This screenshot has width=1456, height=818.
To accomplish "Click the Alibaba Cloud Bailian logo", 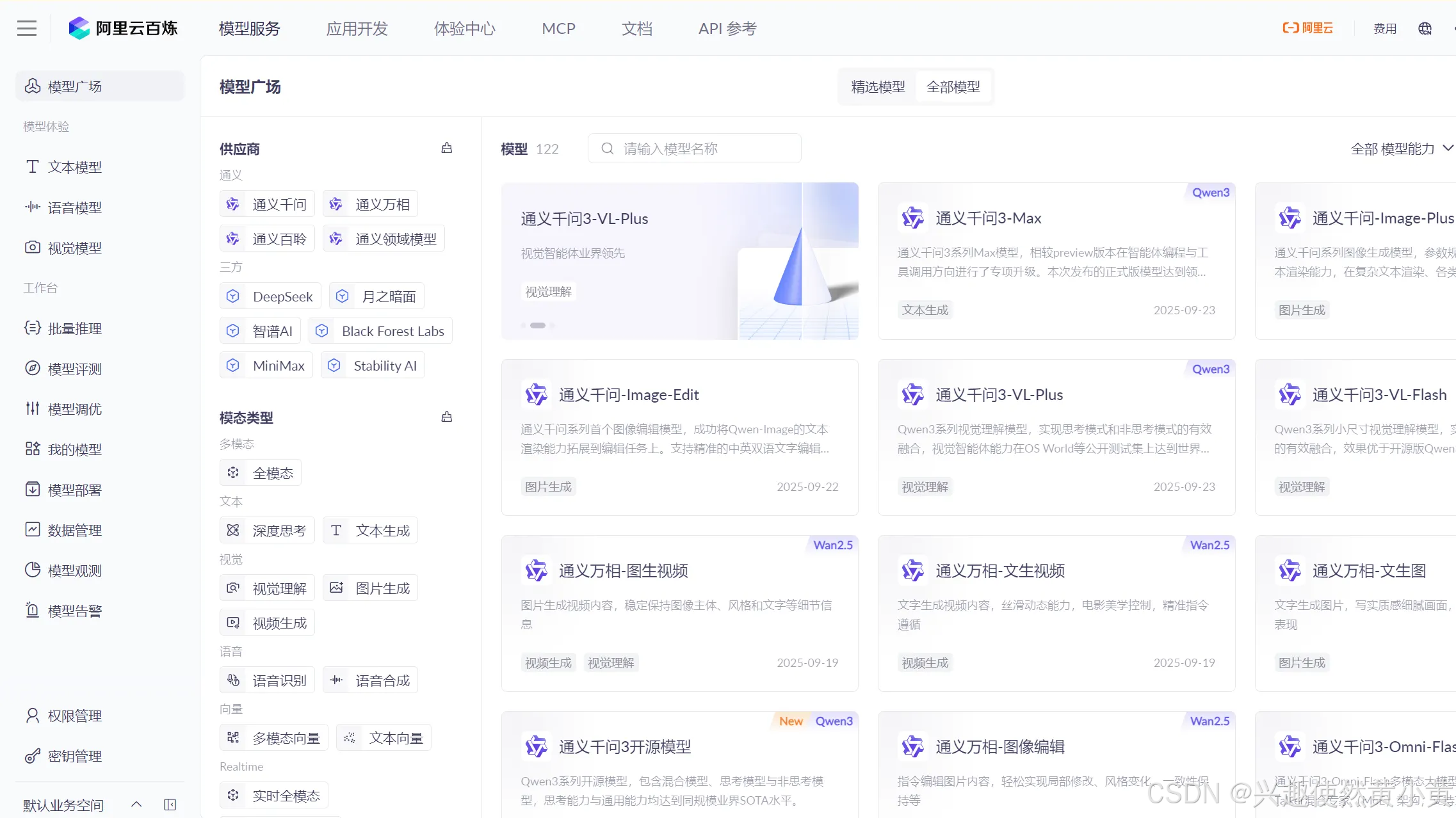I will [x=123, y=28].
